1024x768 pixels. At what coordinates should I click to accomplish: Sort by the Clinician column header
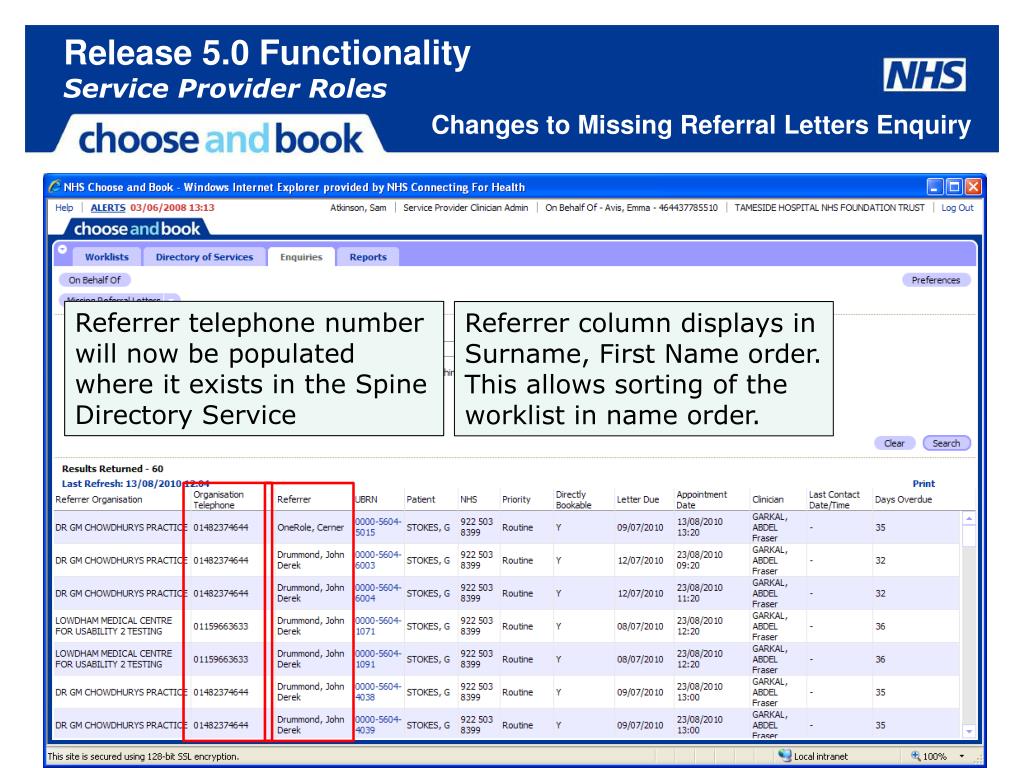coord(767,500)
